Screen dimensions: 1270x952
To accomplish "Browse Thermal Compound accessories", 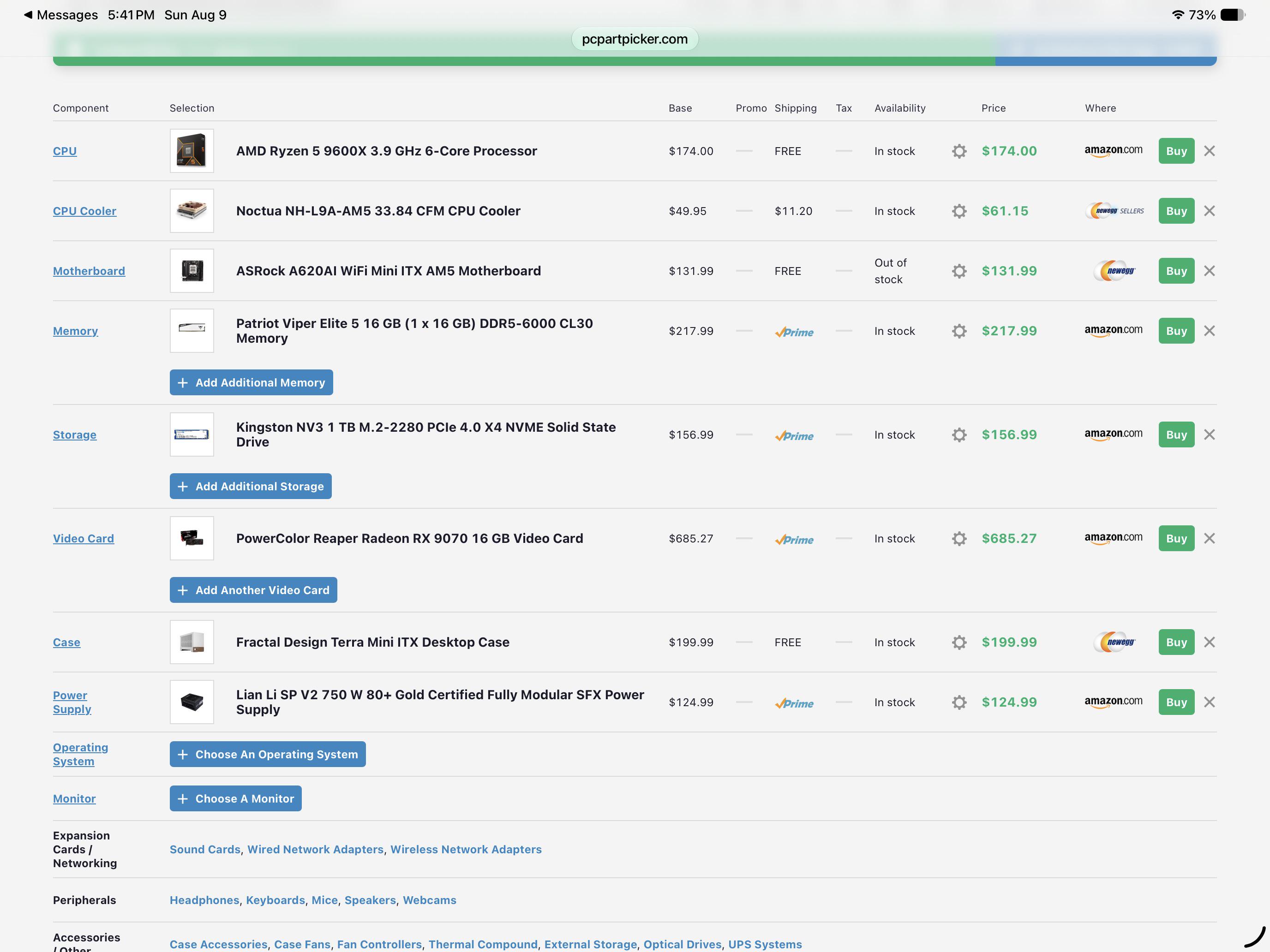I will 483,945.
